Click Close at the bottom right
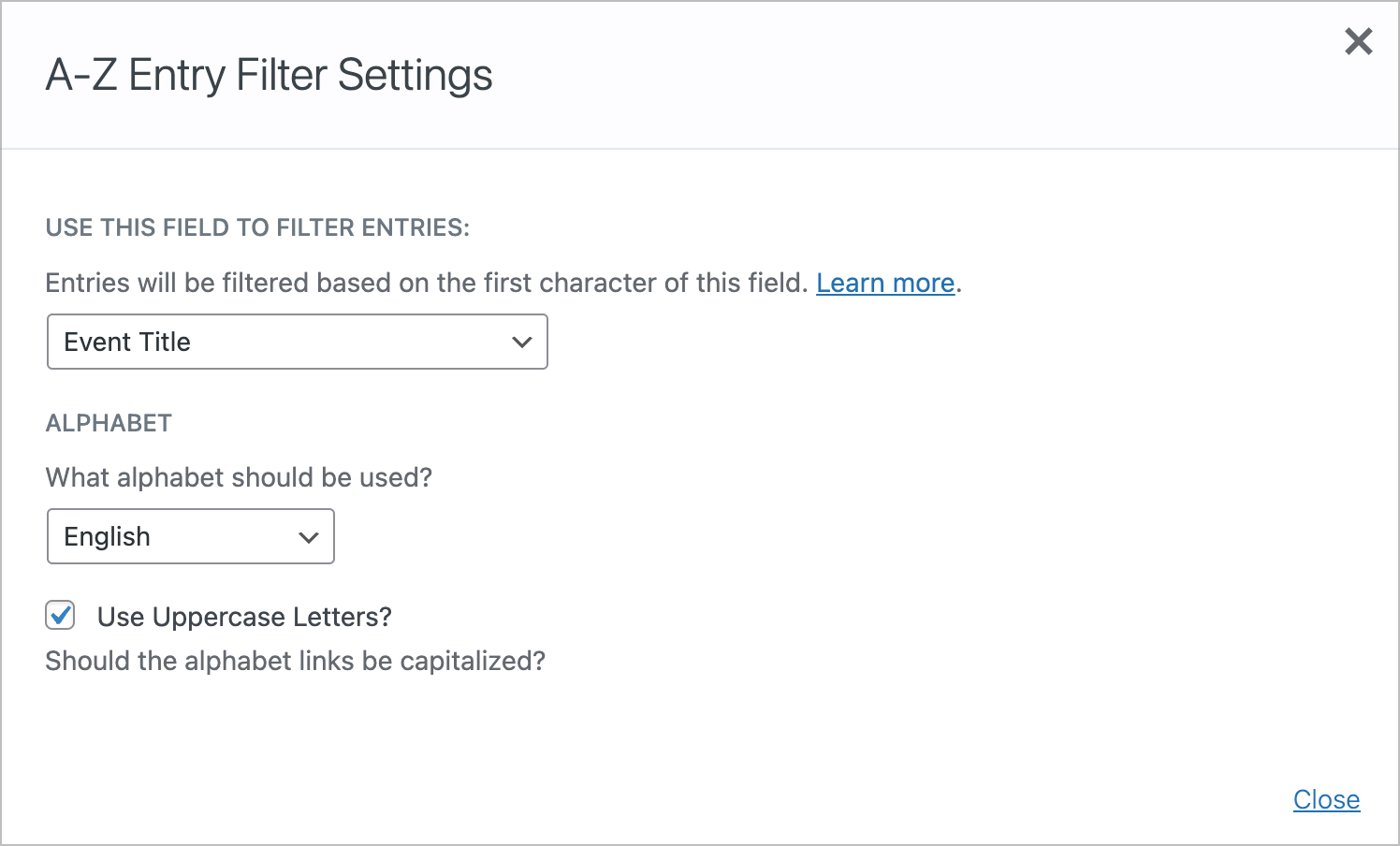Image resolution: width=1400 pixels, height=846 pixels. (1326, 799)
